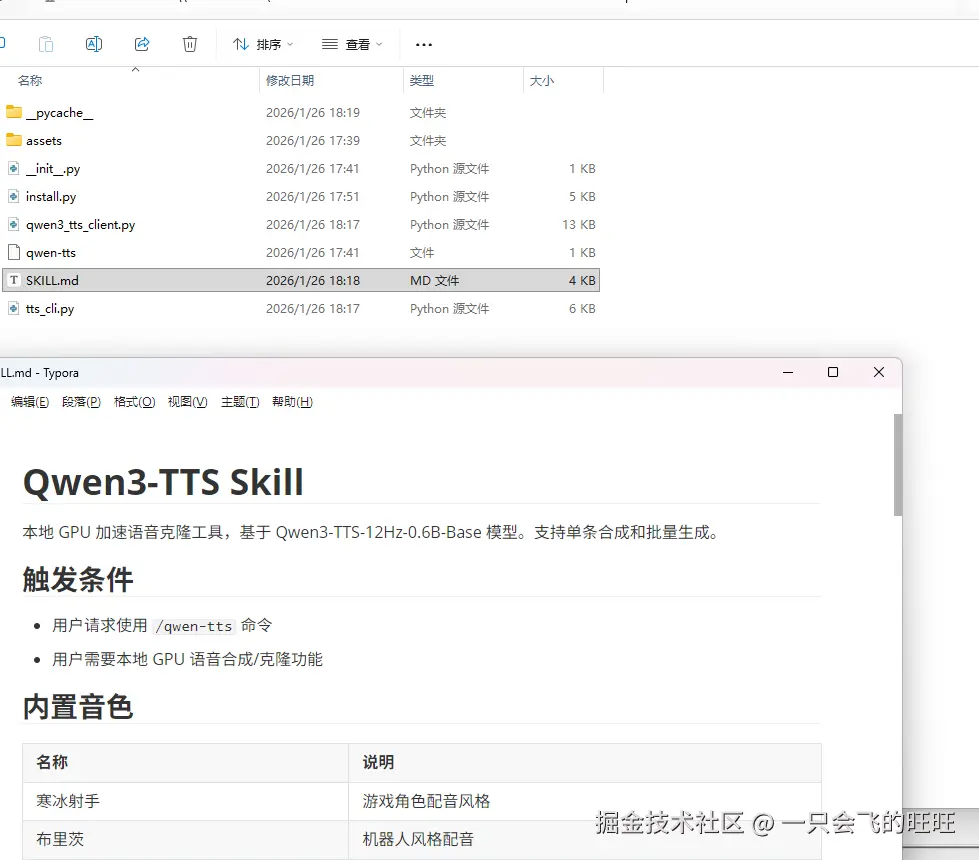This screenshot has width=979, height=860.
Task: Click the 布里茨 table cell
Action: tap(185, 839)
